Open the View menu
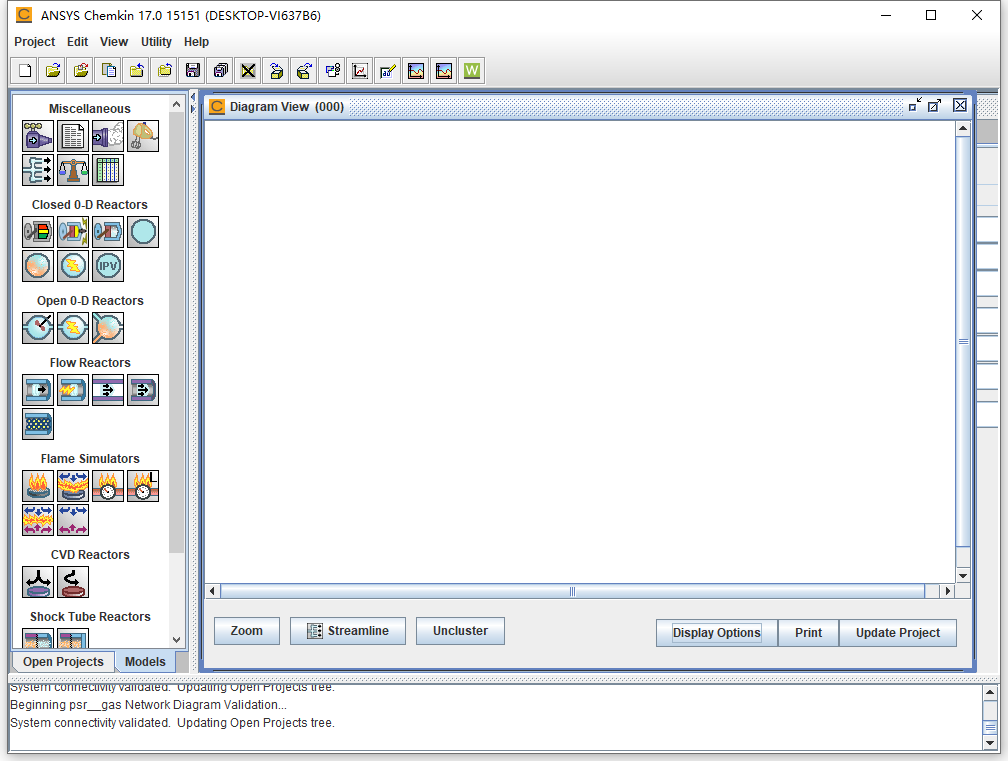Screen dimensions: 1008x761 click(114, 42)
